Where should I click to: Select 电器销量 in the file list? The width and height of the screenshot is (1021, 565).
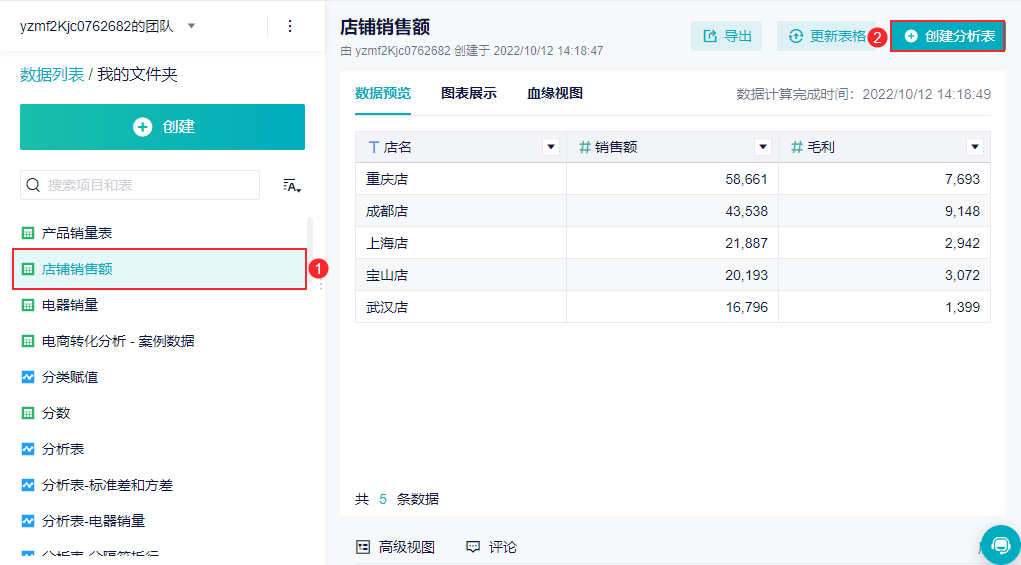pyautogui.click(x=70, y=305)
